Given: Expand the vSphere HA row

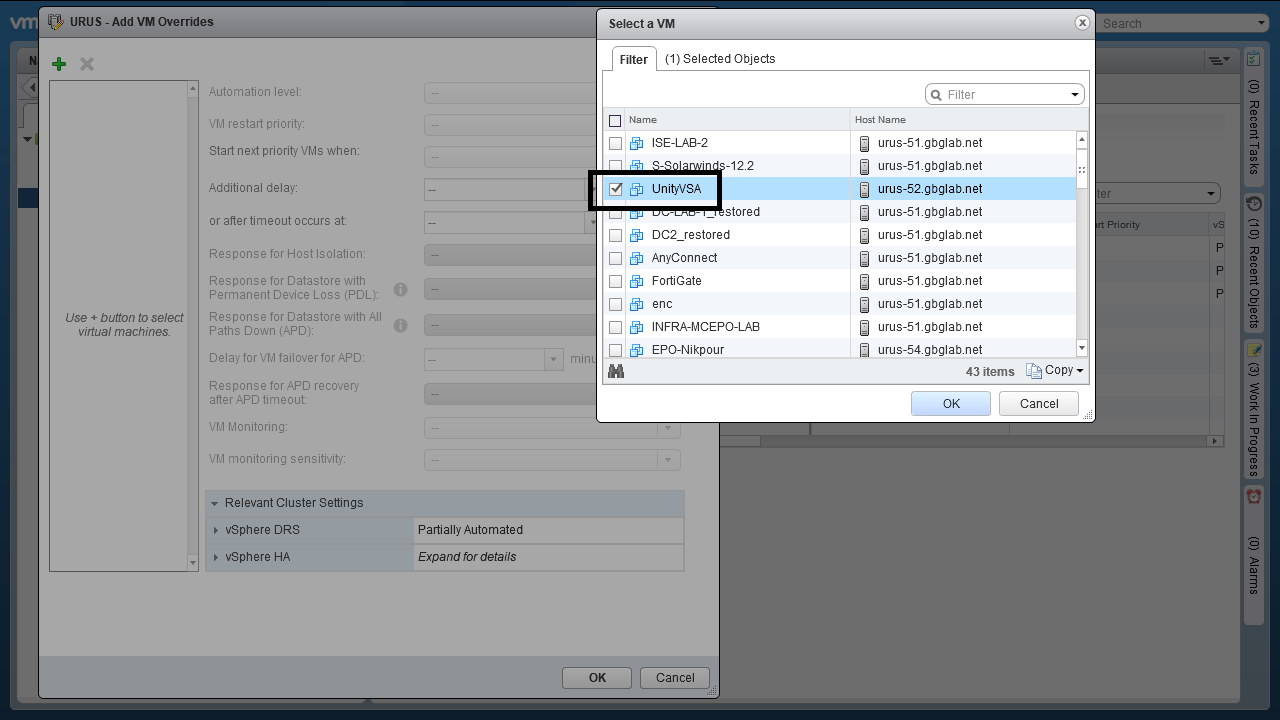Looking at the screenshot, I should [x=216, y=557].
